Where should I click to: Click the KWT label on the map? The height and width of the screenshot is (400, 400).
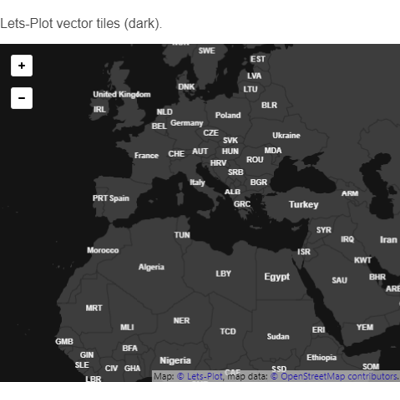point(362,260)
